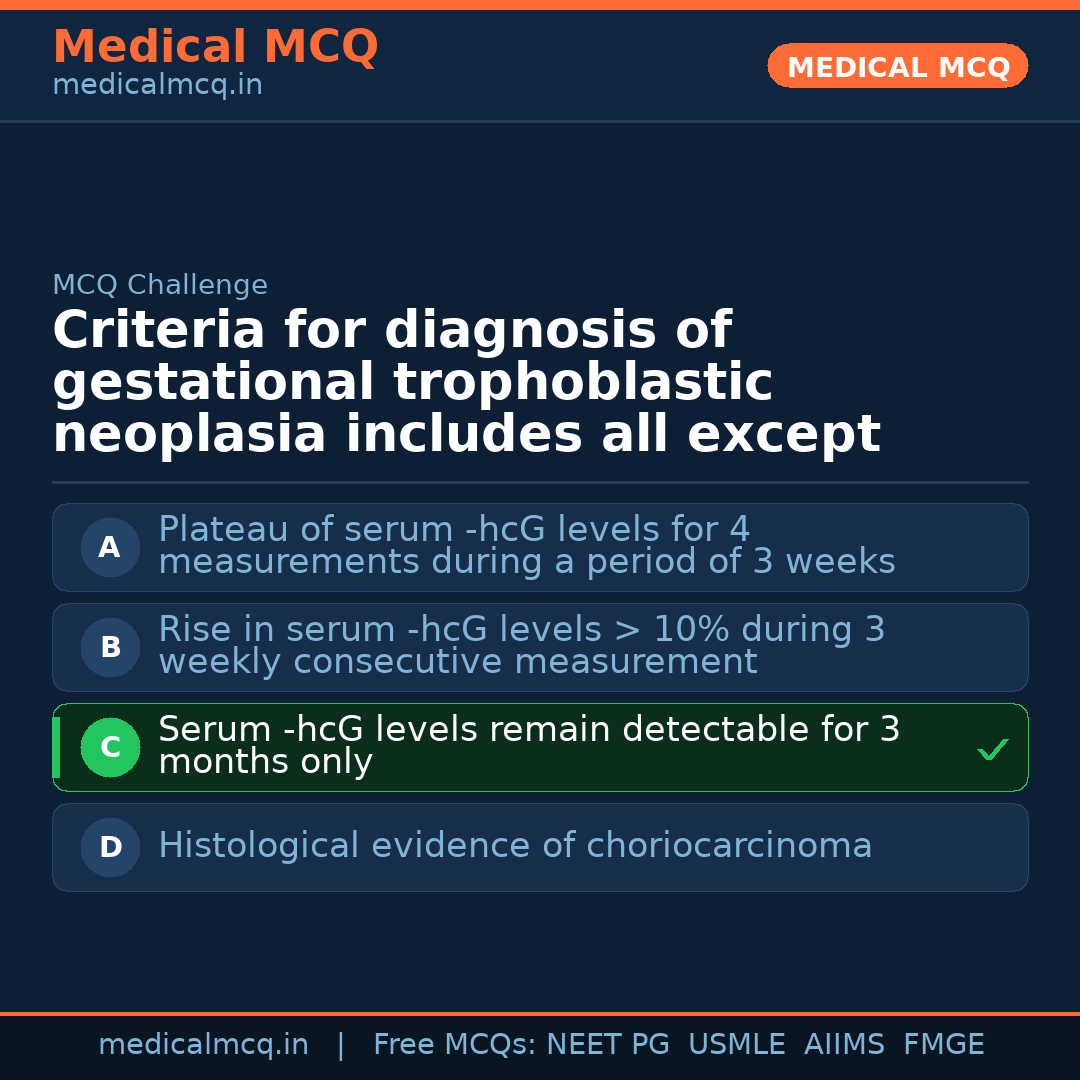Click FMGE in the footer
The image size is (1080, 1080).
(943, 1045)
